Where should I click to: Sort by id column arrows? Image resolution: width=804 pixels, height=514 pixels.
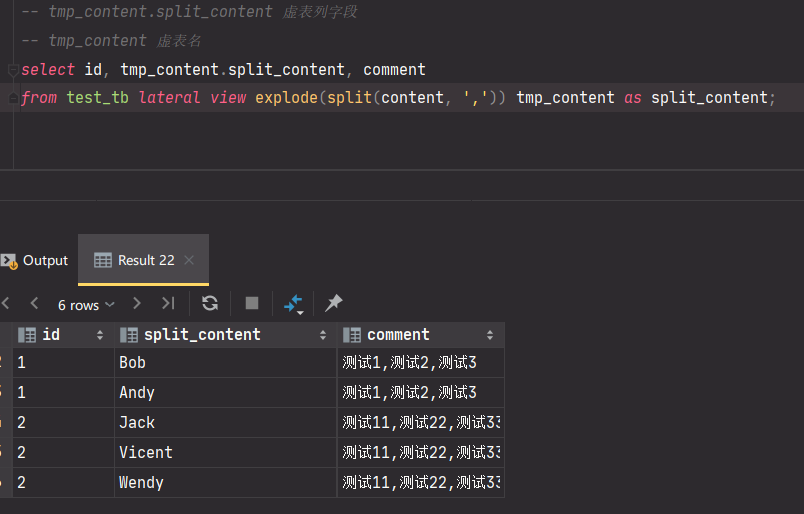tap(100, 335)
